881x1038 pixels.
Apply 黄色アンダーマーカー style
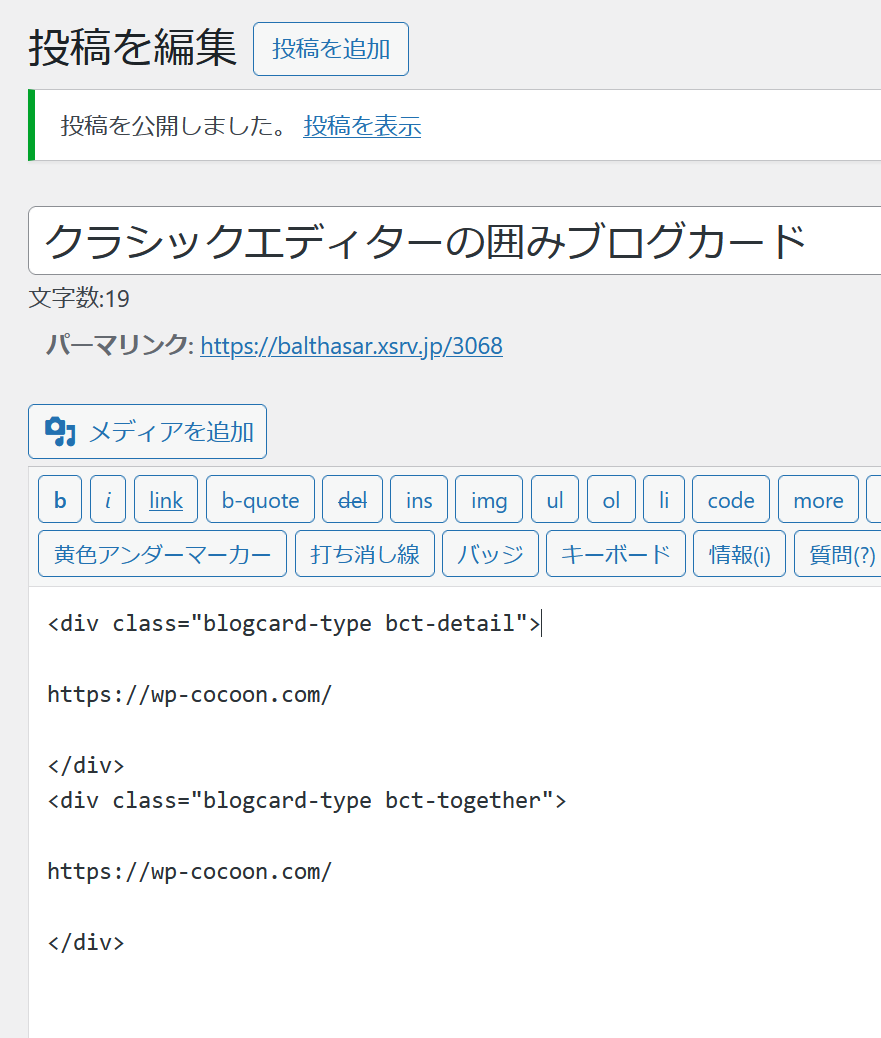(x=162, y=553)
